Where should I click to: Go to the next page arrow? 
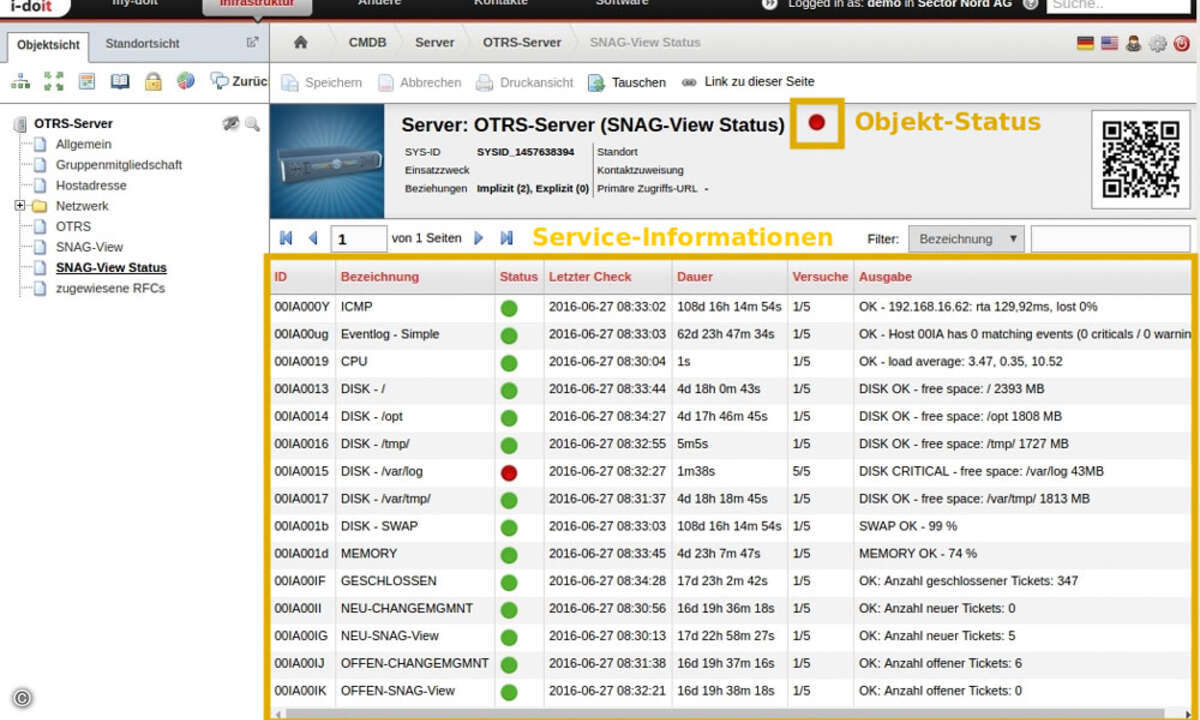[478, 238]
